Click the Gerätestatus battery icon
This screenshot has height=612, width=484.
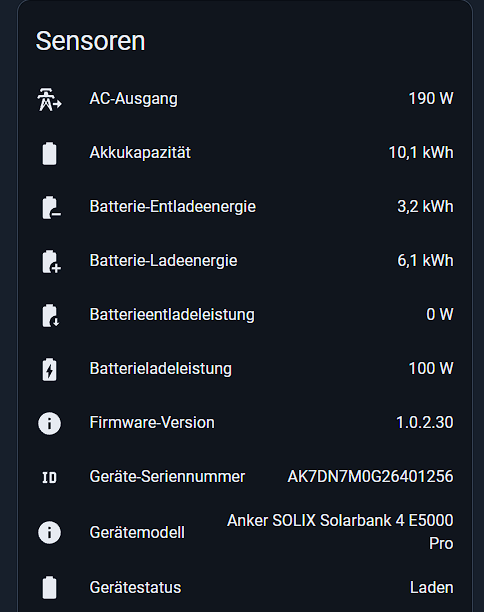pyautogui.click(x=49, y=587)
